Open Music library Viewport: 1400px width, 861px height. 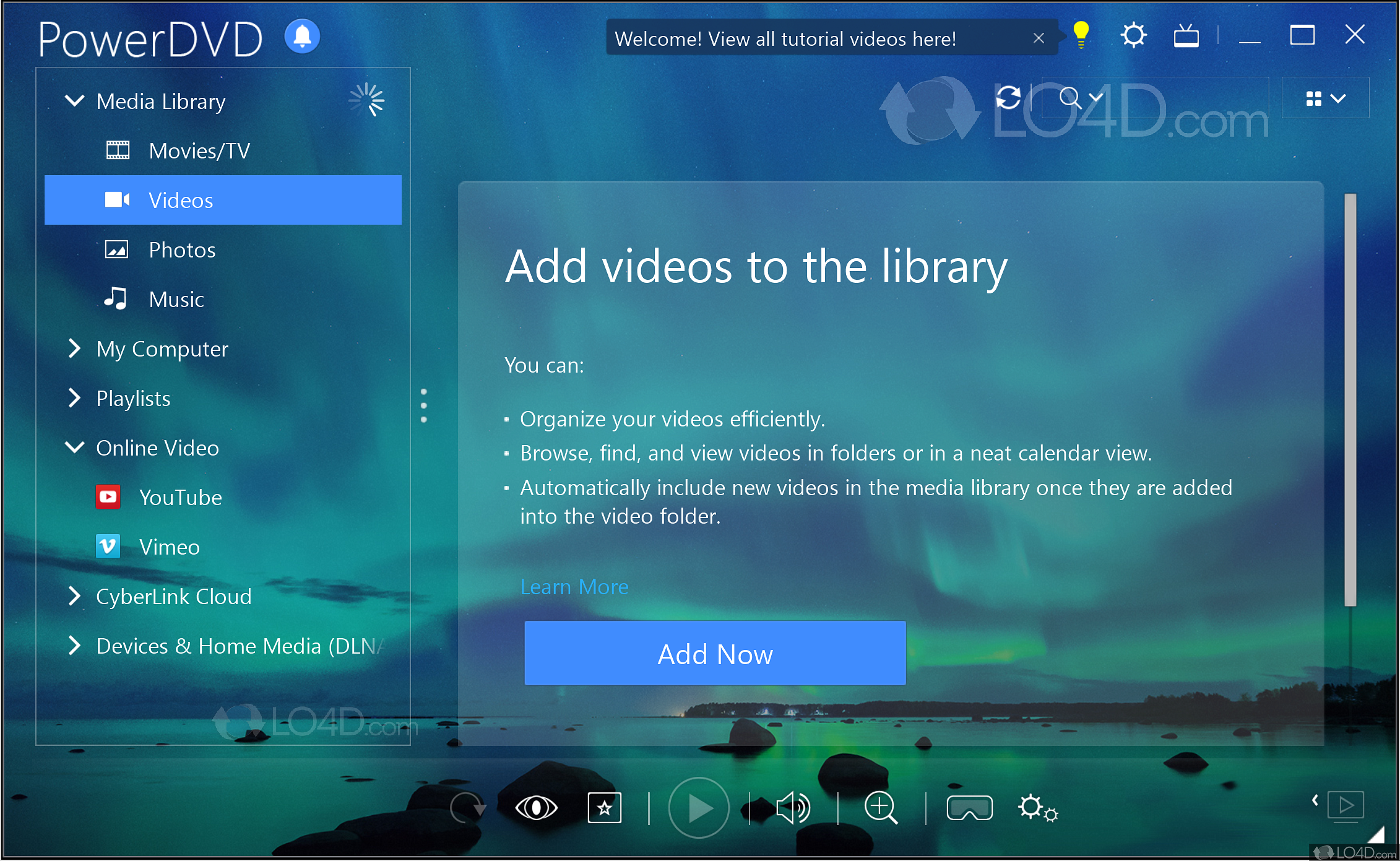tap(223, 299)
